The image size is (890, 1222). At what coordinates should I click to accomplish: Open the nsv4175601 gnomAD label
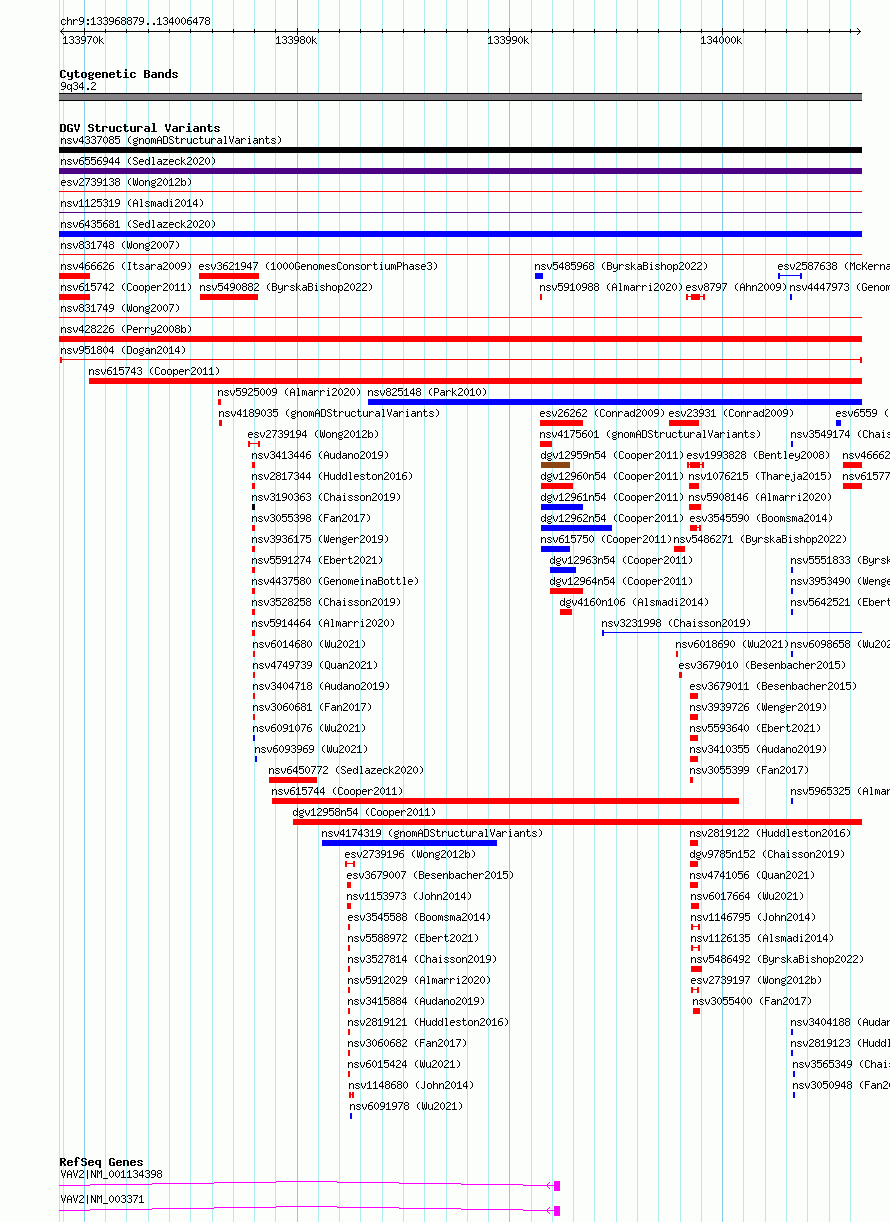pyautogui.click(x=651, y=434)
